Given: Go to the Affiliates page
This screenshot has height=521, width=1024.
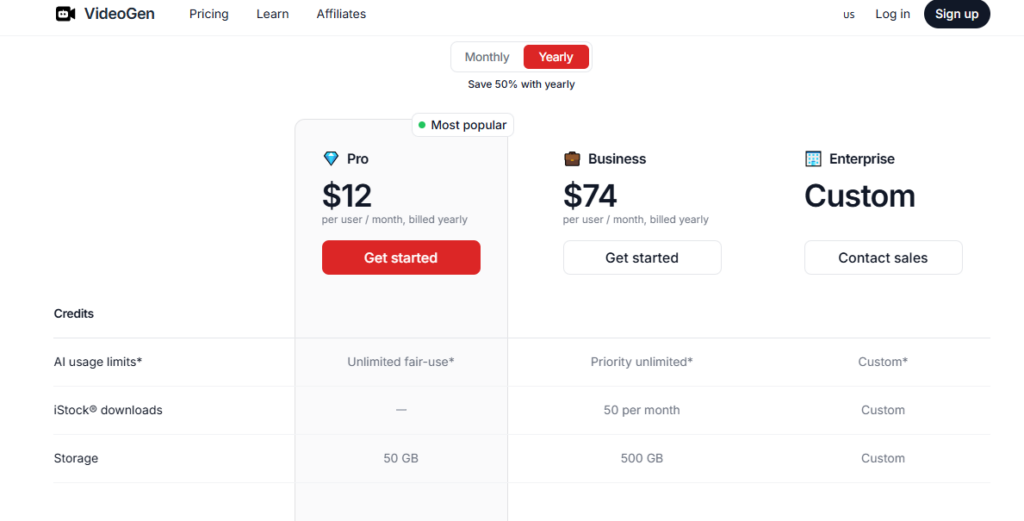Looking at the screenshot, I should (341, 14).
